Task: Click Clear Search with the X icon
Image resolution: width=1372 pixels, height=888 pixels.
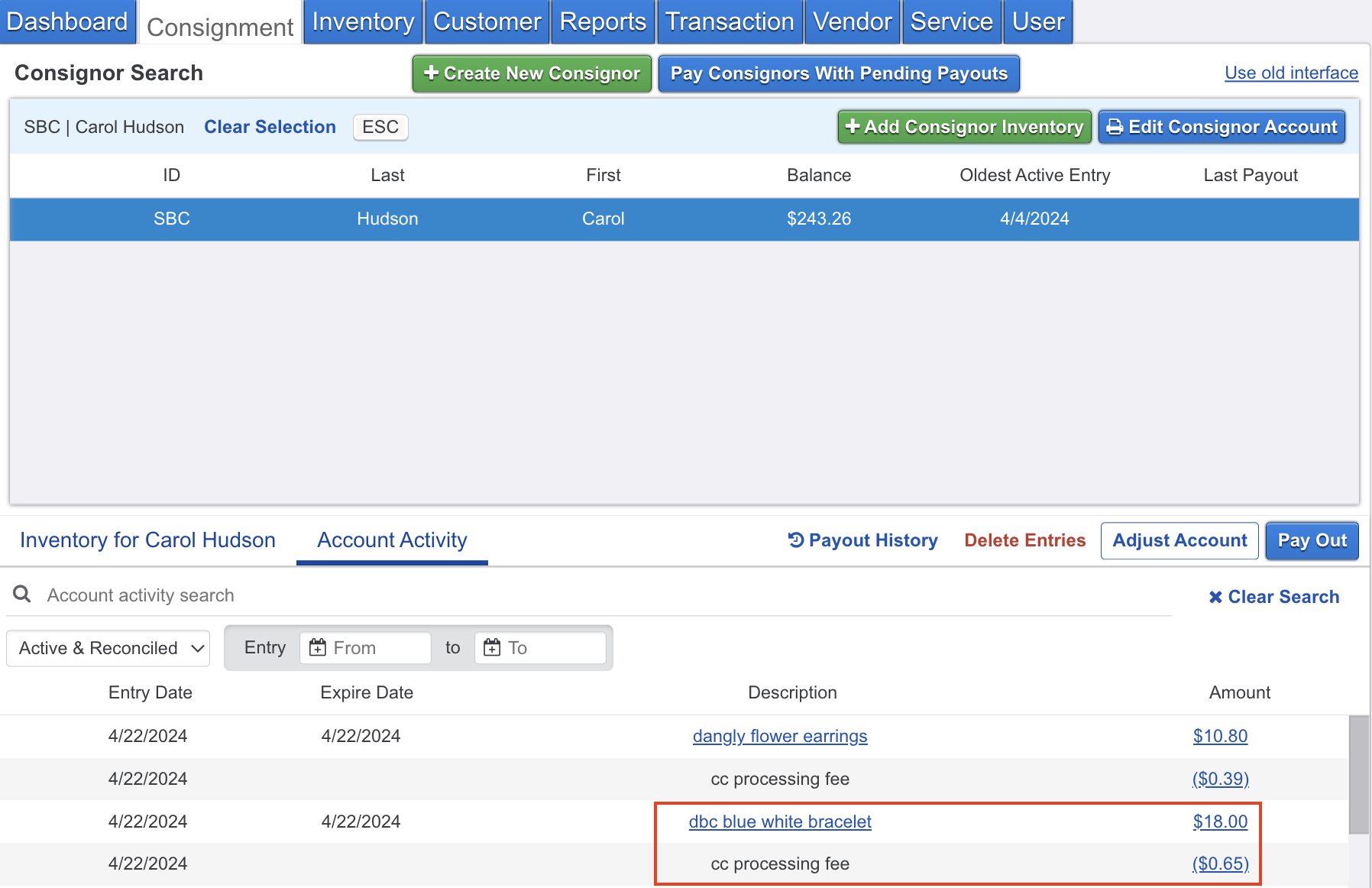Action: [1273, 597]
